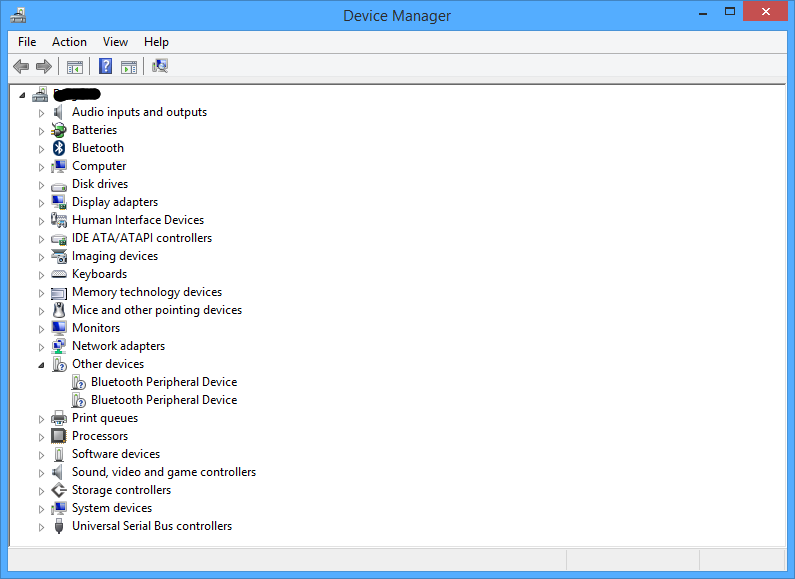Select the Memory technology devices icon
This screenshot has width=795, height=579.
pyautogui.click(x=59, y=293)
